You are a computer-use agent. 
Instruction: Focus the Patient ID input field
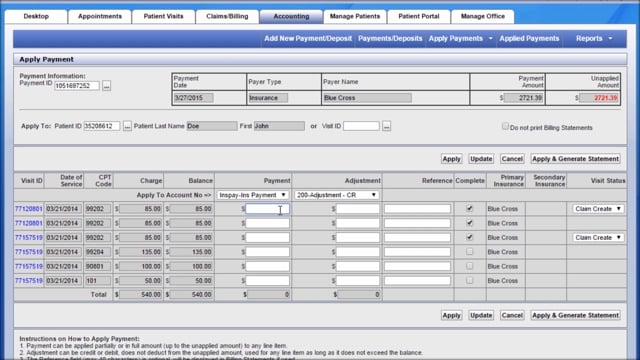pyautogui.click(x=102, y=126)
